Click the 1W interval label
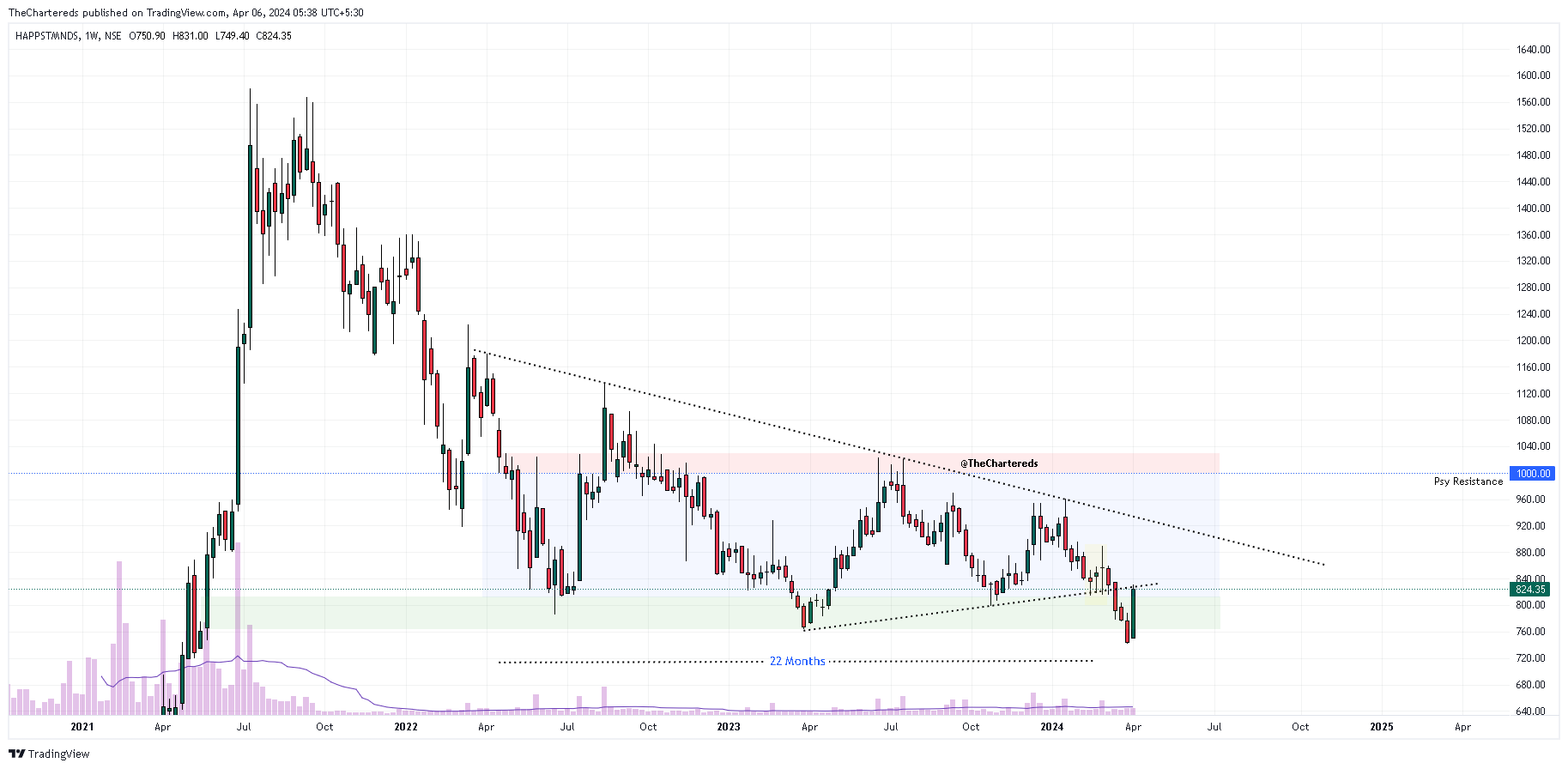The image size is (1568, 769). [x=92, y=36]
